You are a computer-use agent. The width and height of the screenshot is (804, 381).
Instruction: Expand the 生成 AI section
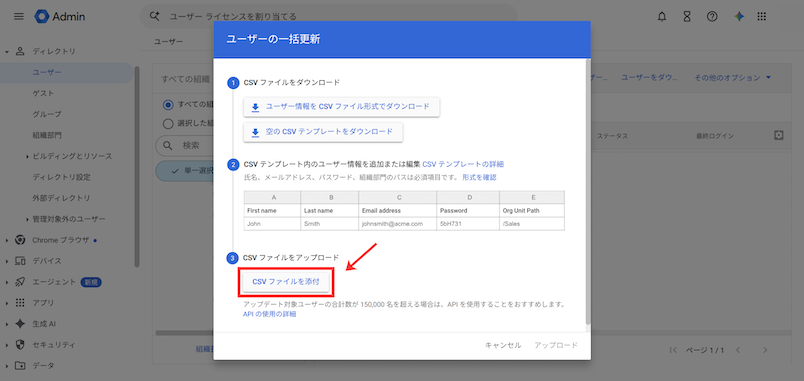7,324
